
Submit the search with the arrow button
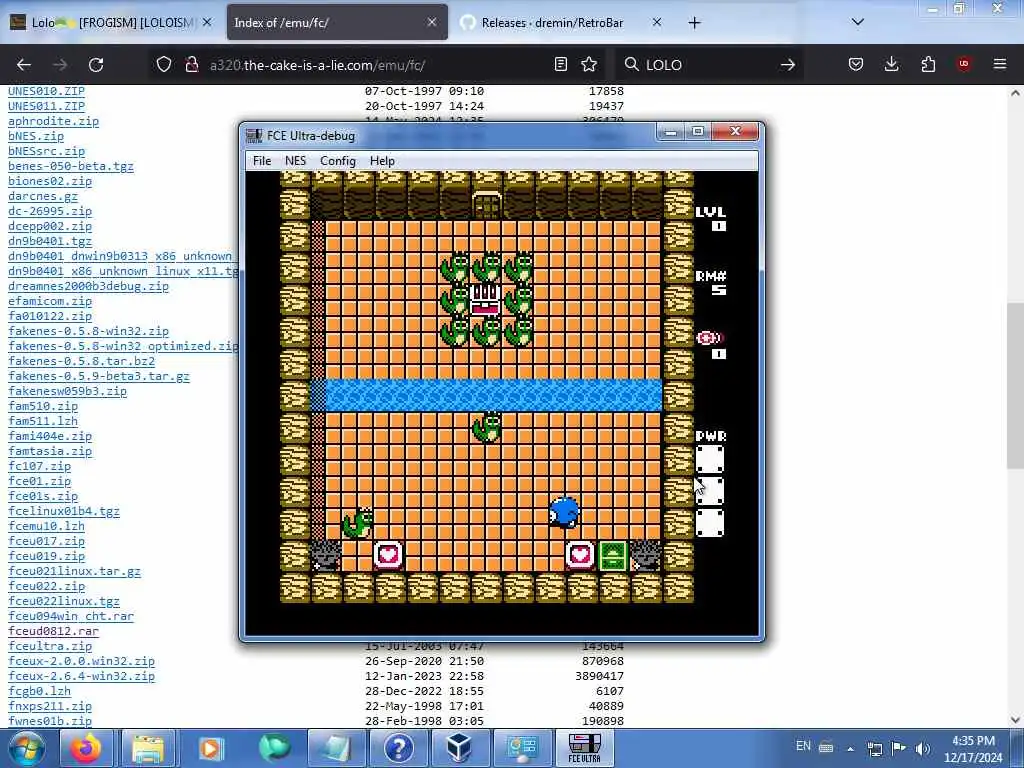click(788, 65)
